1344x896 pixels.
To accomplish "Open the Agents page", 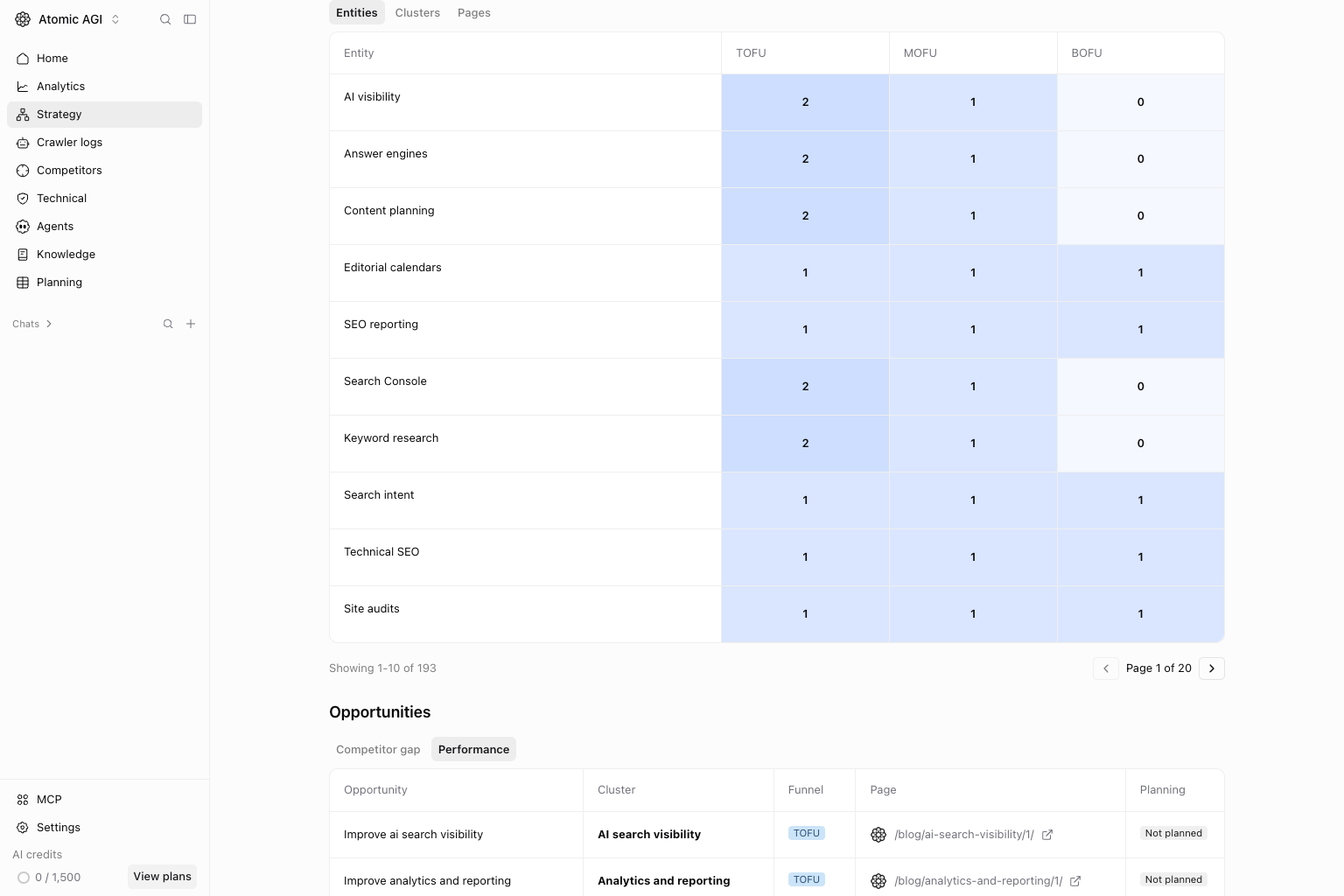I will coord(104,227).
